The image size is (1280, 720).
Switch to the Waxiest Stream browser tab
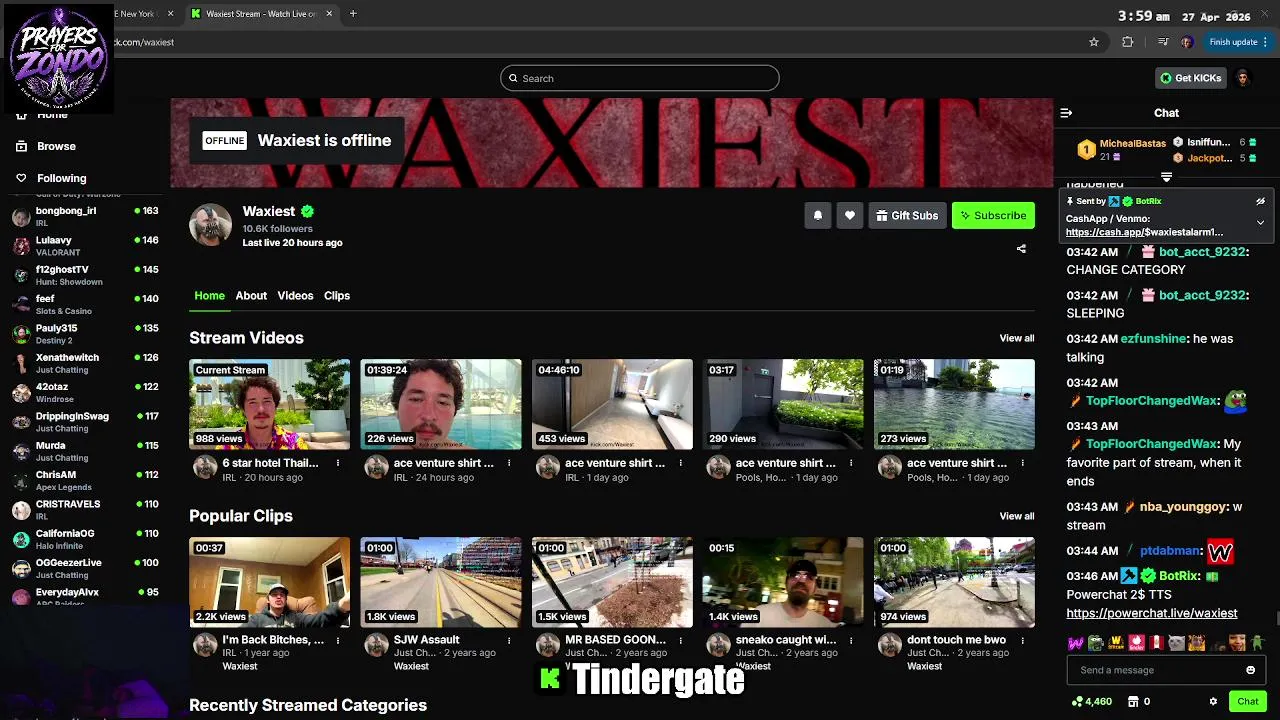point(260,14)
